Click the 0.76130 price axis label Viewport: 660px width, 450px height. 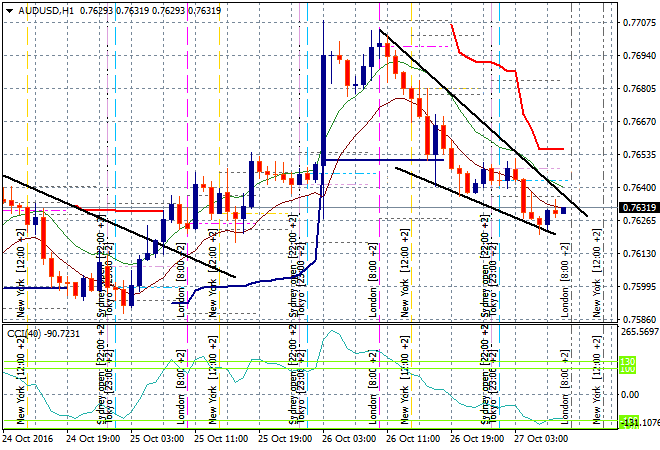click(x=639, y=253)
